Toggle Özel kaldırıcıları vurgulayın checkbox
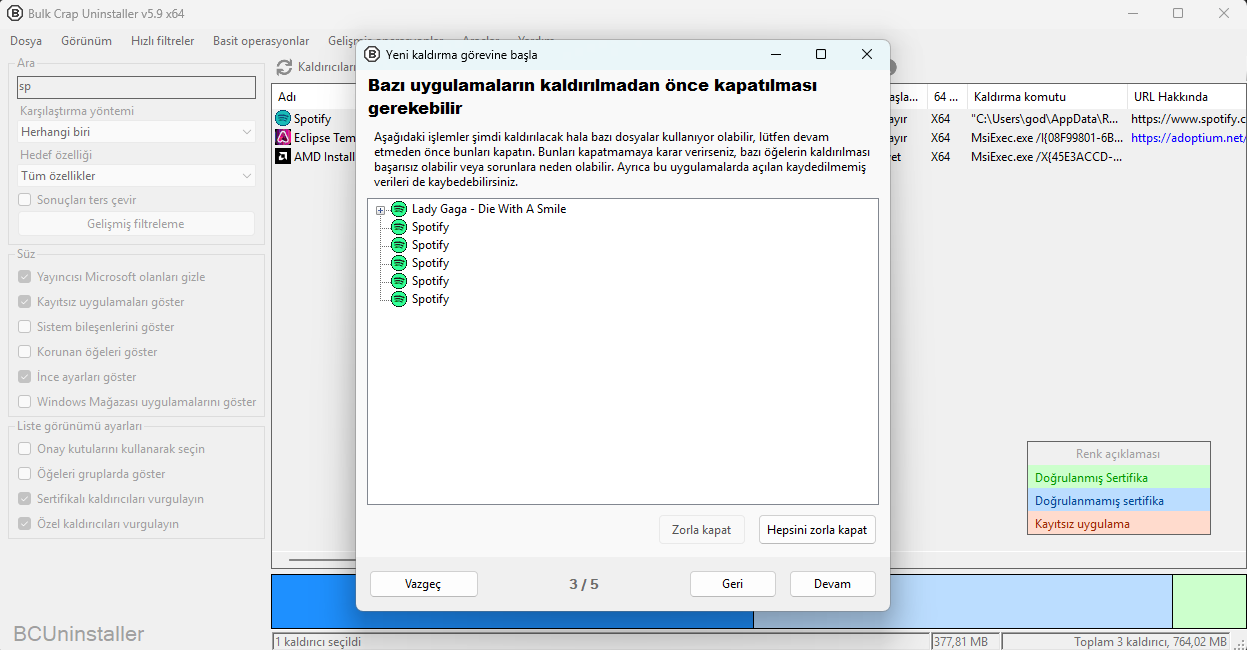Screen dimensions: 1247x650 [x=26, y=524]
